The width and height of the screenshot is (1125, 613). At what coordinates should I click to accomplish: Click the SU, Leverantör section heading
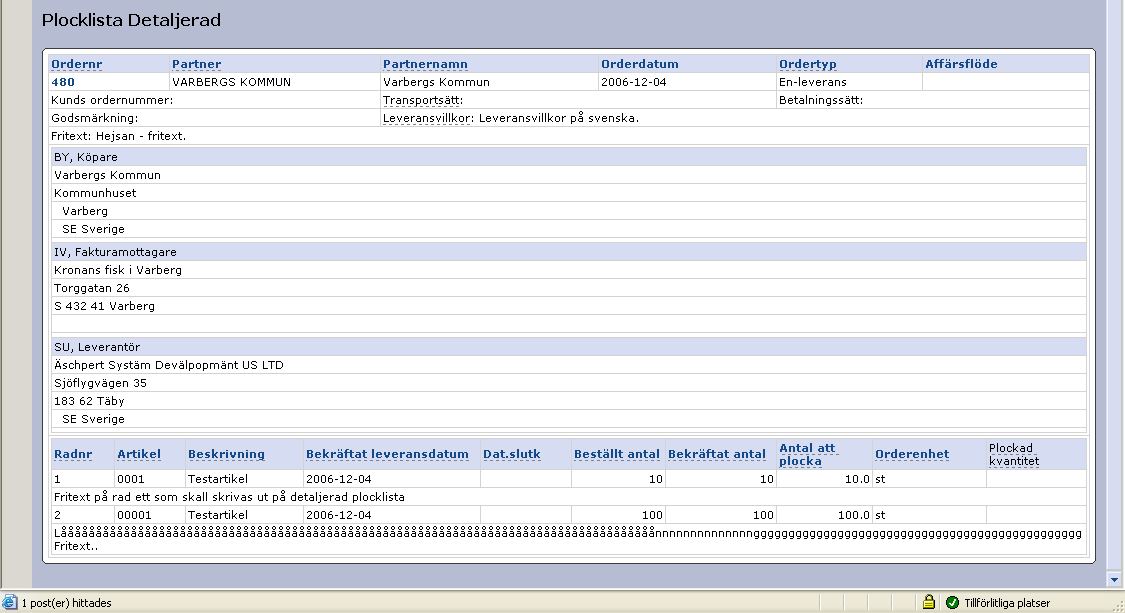tap(97, 347)
